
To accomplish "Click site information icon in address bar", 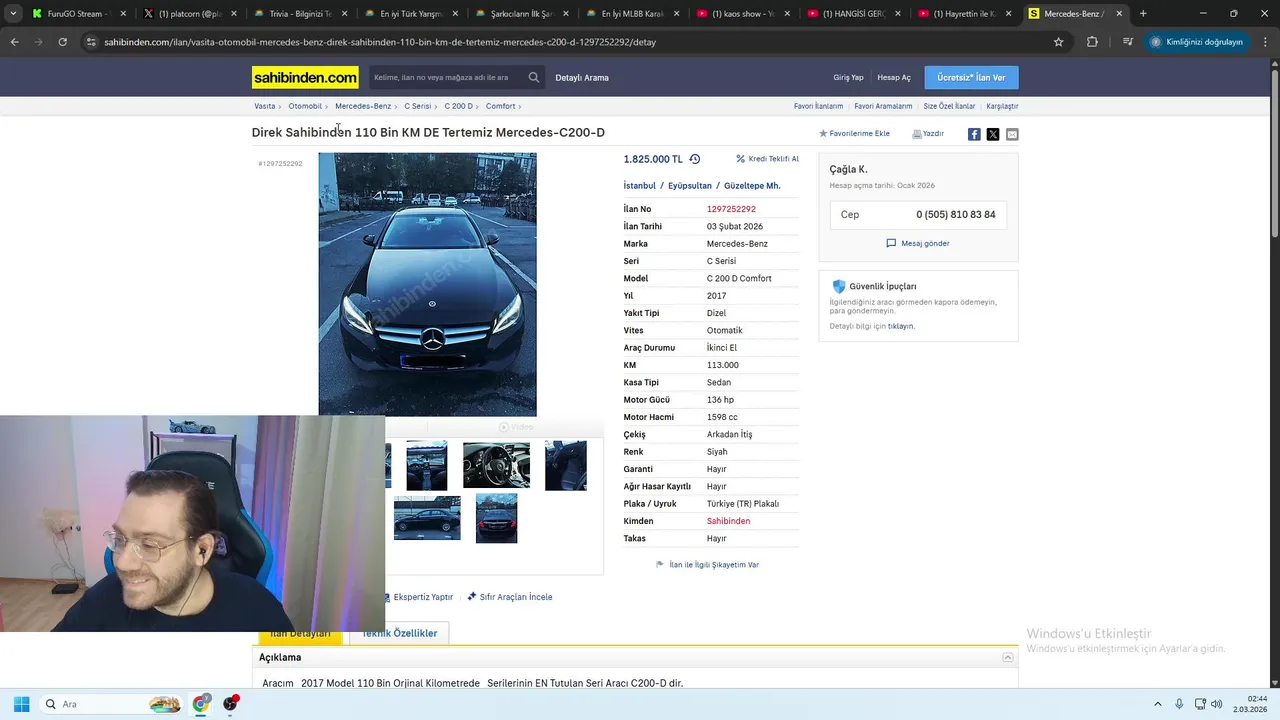I will coord(92,42).
